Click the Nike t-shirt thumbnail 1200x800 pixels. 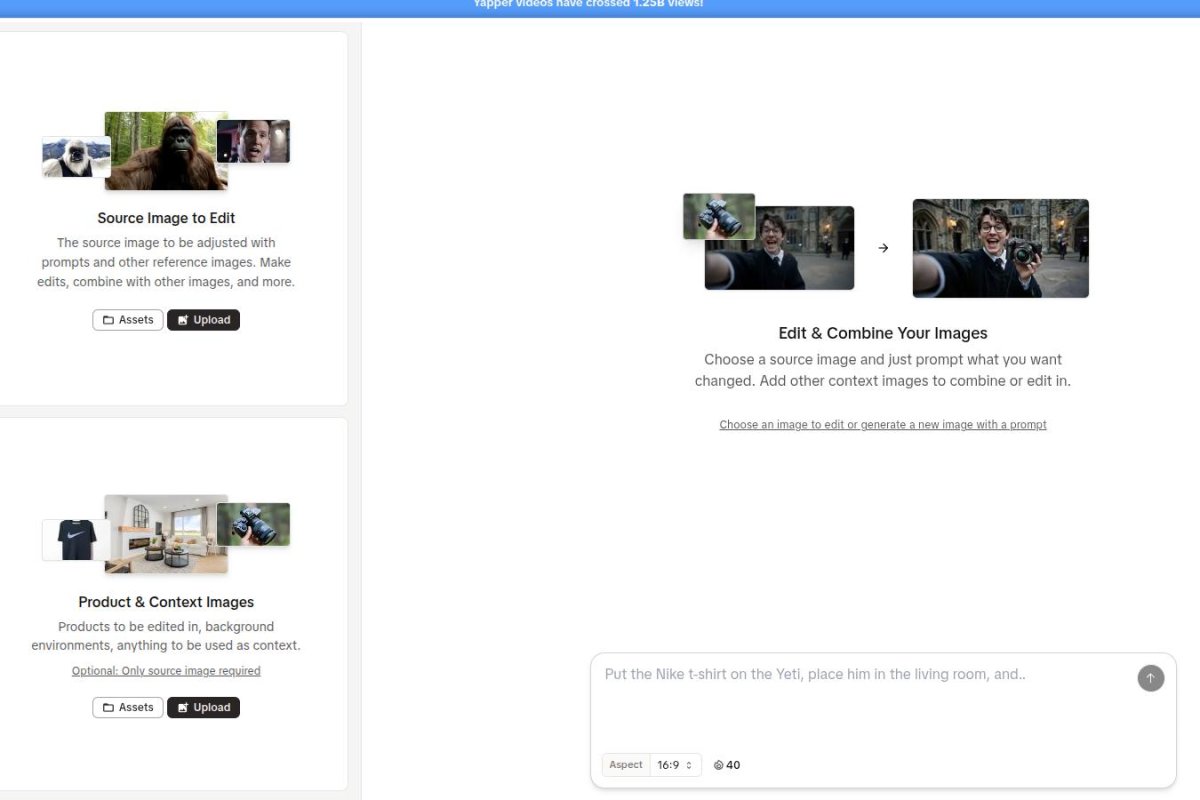click(x=73, y=540)
